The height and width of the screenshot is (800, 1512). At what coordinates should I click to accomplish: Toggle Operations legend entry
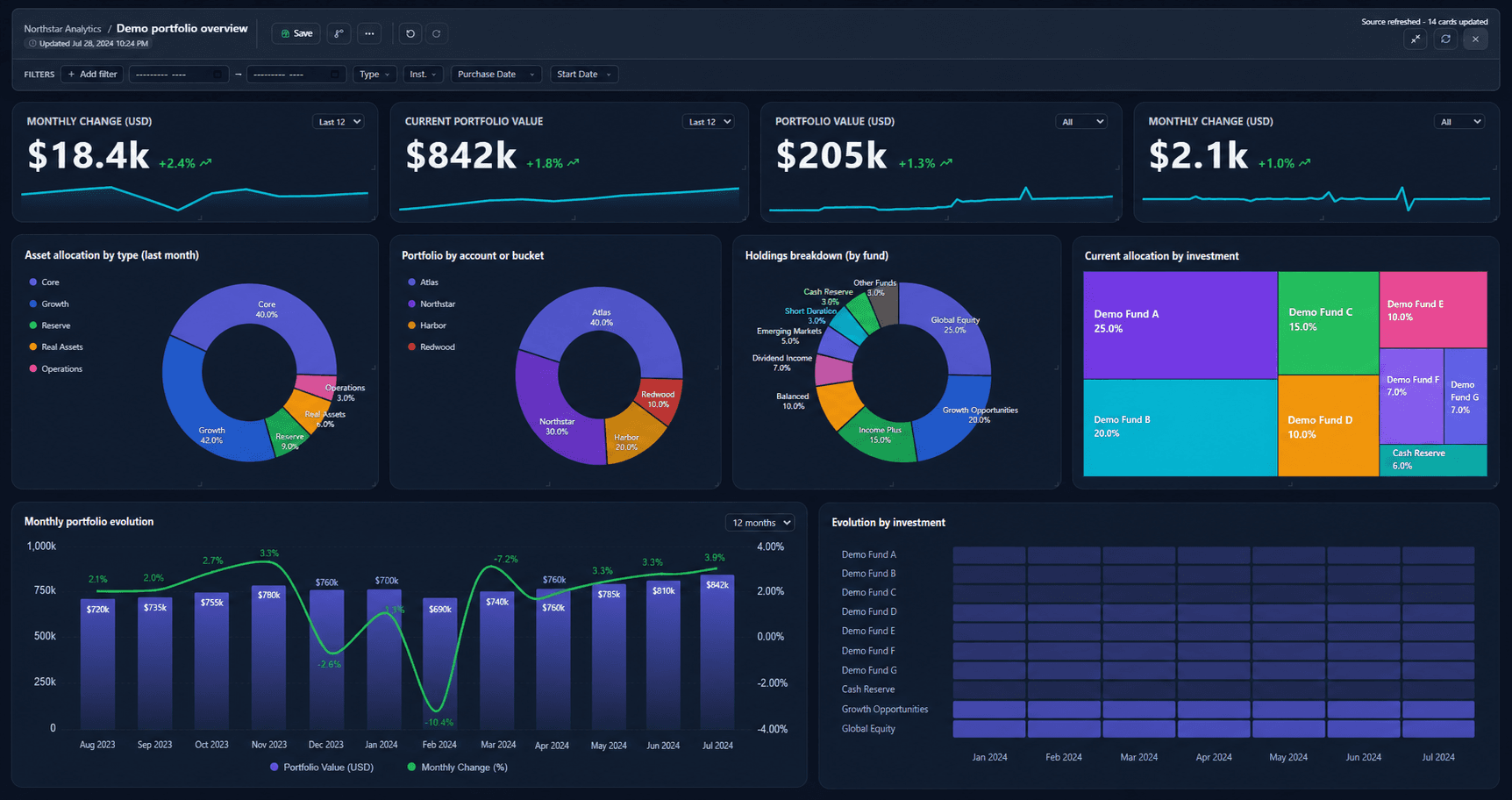tap(56, 368)
